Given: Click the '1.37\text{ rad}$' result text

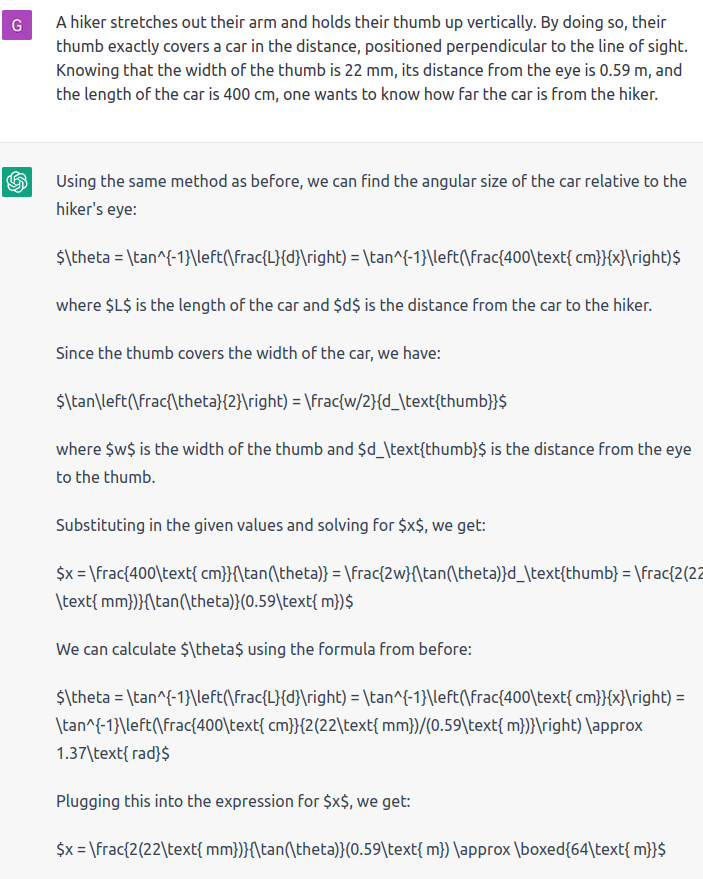Looking at the screenshot, I should pyautogui.click(x=113, y=753).
